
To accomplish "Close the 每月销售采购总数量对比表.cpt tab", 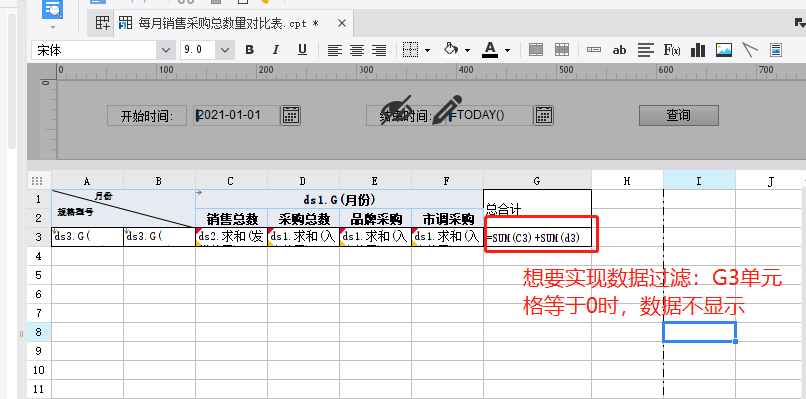I will (x=342, y=24).
